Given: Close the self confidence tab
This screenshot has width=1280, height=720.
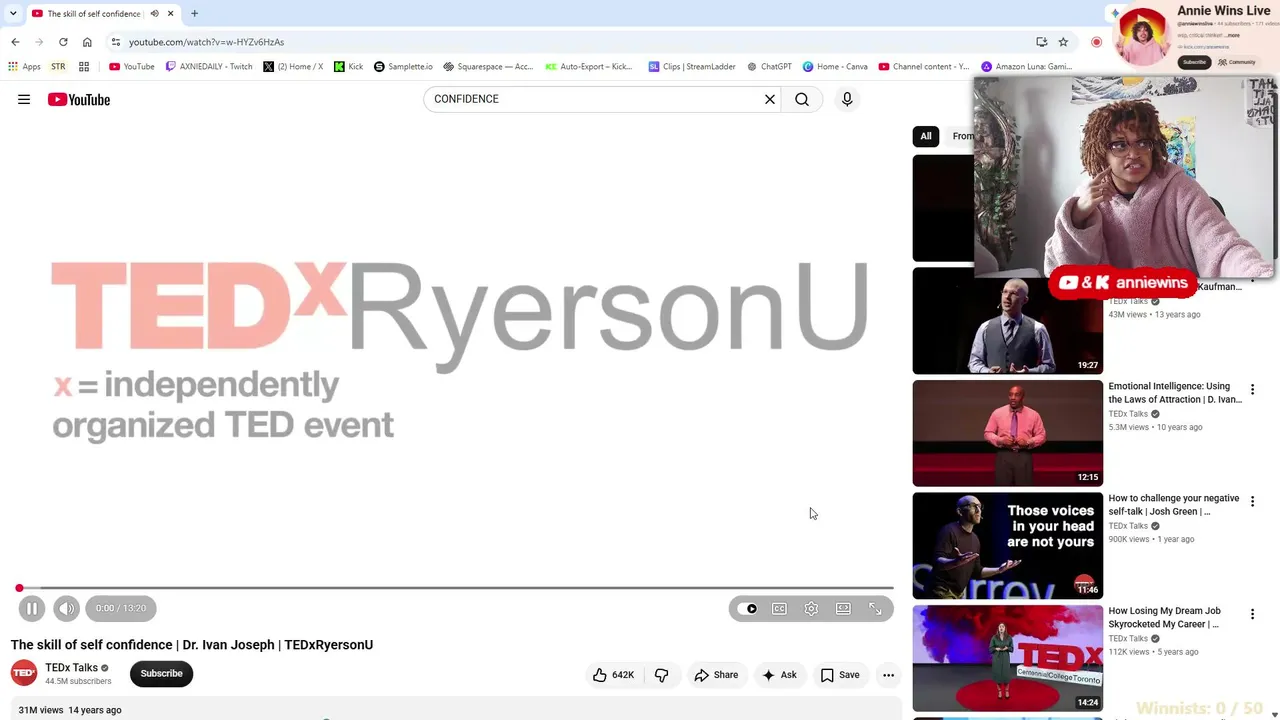Looking at the screenshot, I should [170, 14].
